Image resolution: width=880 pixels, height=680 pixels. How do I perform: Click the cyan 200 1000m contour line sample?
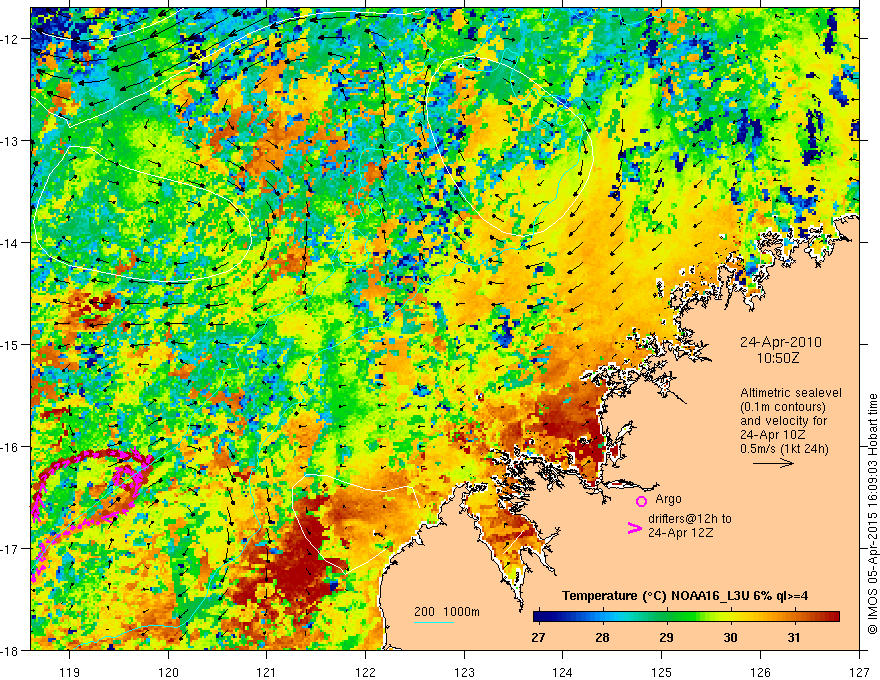click(x=434, y=622)
